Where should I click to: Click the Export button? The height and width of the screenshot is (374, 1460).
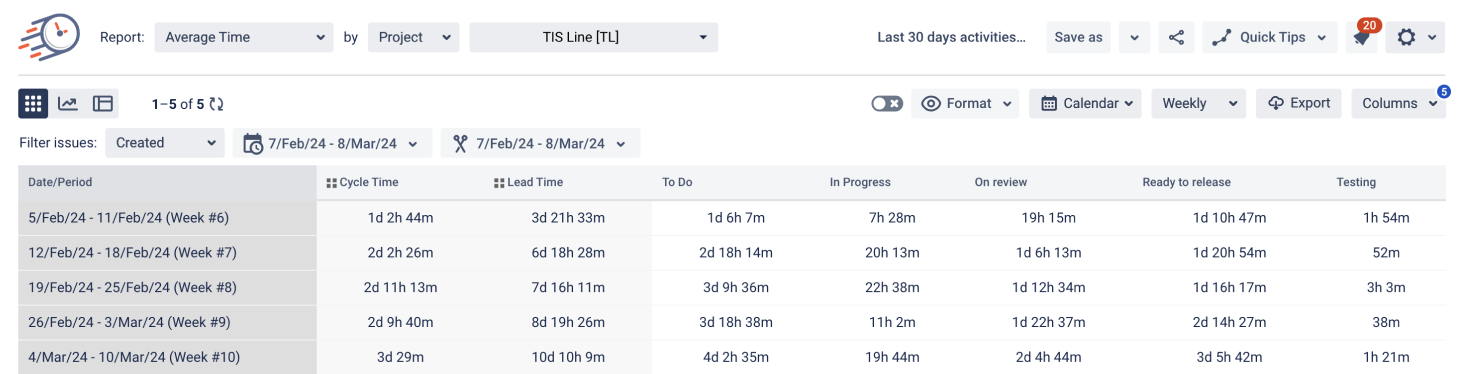click(1299, 103)
